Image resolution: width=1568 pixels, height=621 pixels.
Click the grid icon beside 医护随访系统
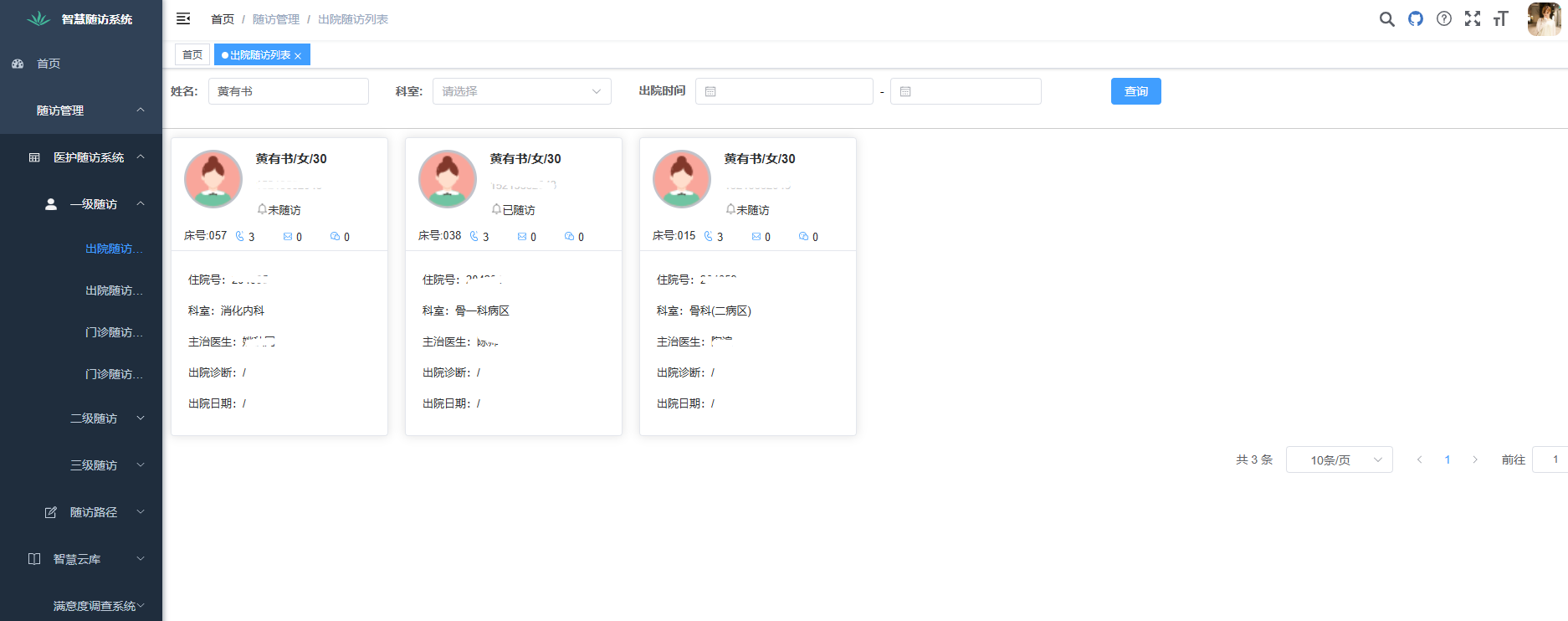click(x=34, y=157)
